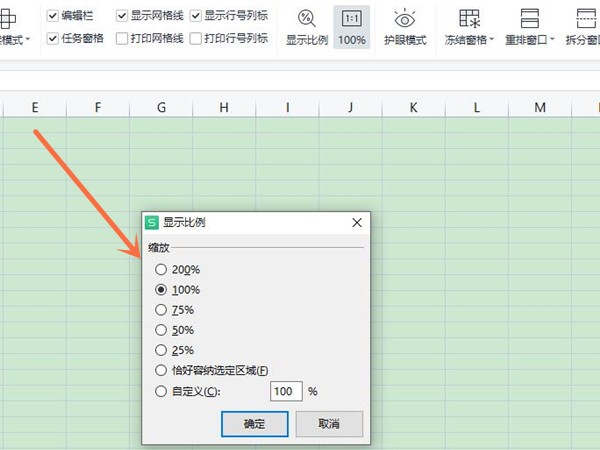Screen dimensions: 600x450
Task: Click the custom zoom percentage input field
Action: 285,391
